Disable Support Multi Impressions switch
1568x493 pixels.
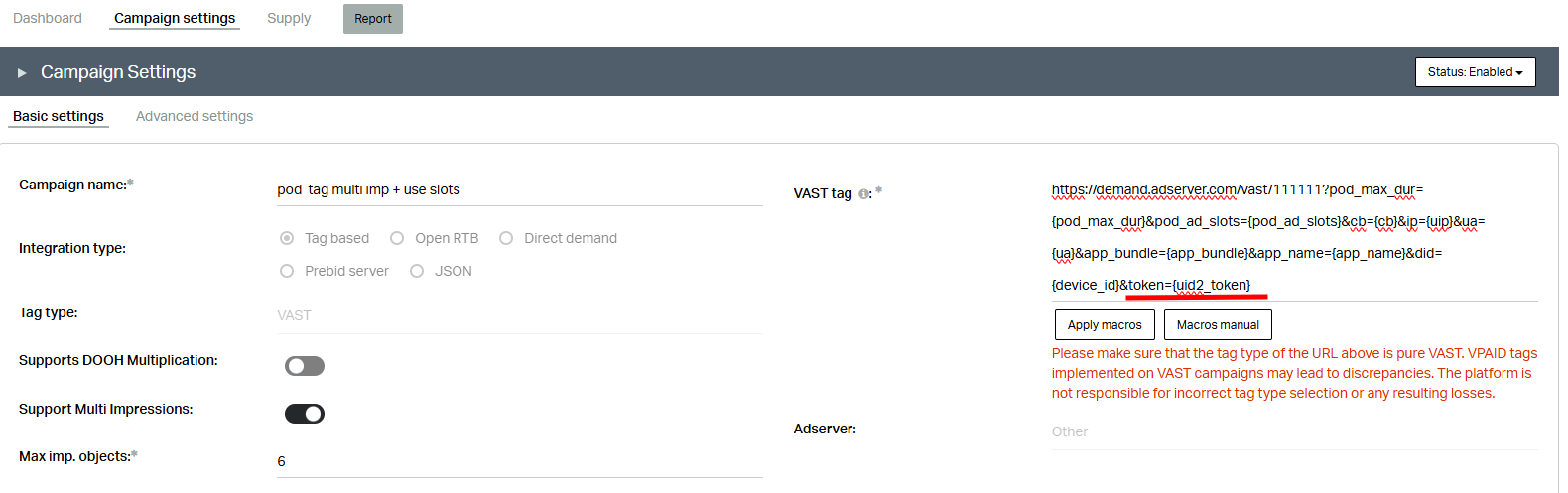tap(305, 414)
